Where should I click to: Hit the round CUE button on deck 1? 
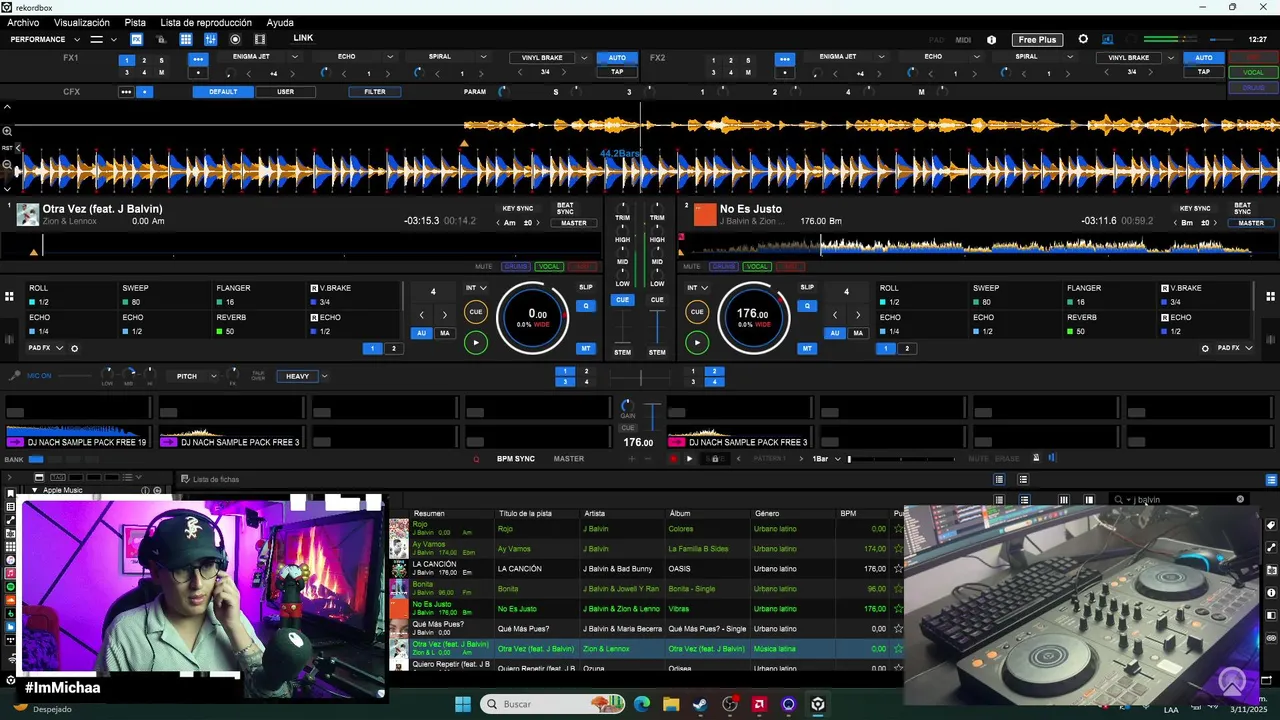click(476, 312)
